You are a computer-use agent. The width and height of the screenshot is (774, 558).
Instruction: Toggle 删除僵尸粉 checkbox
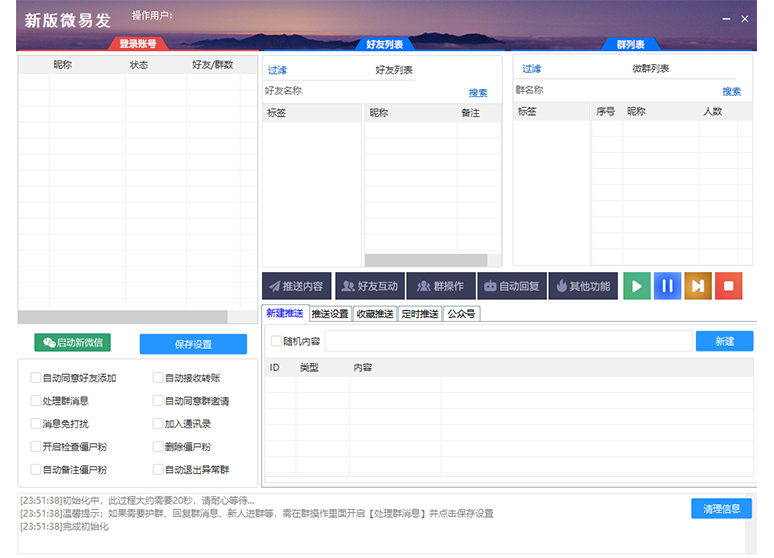click(158, 446)
